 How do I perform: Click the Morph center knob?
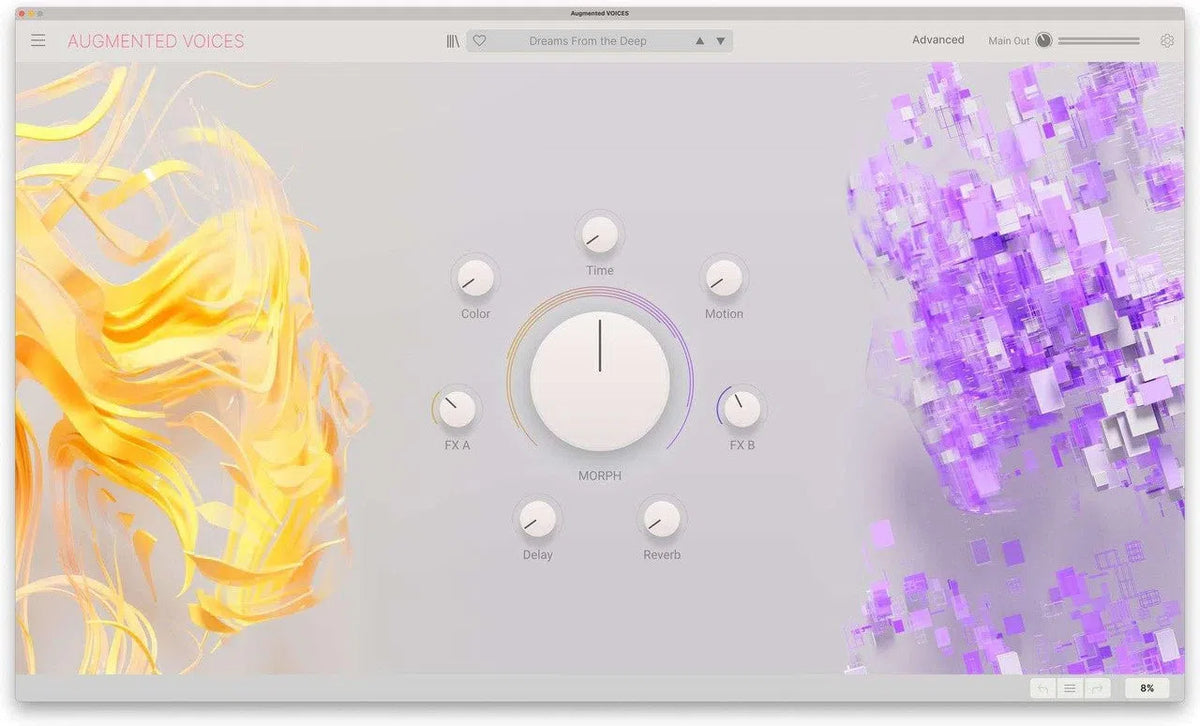tap(599, 377)
